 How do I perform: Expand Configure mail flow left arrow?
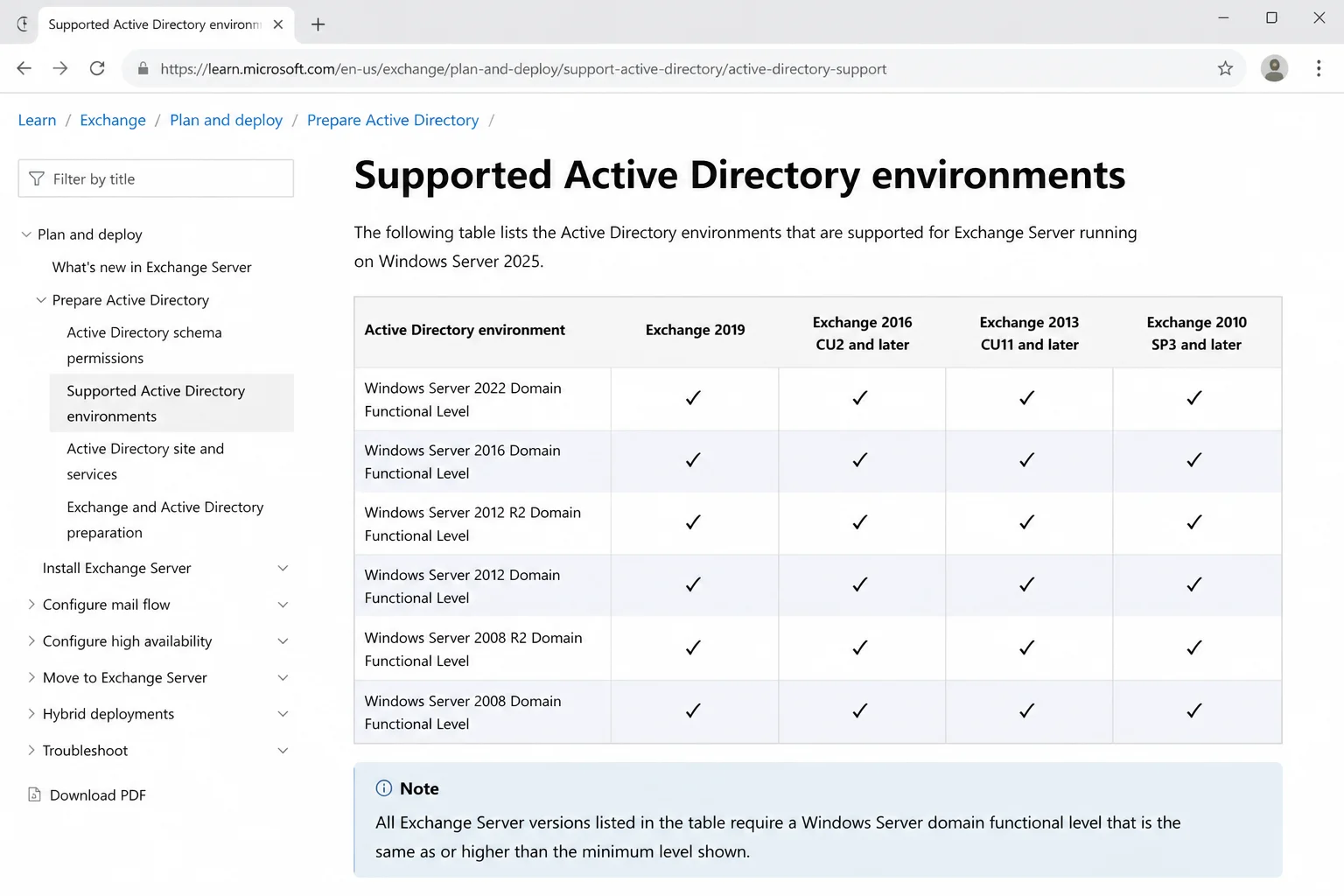pos(31,605)
